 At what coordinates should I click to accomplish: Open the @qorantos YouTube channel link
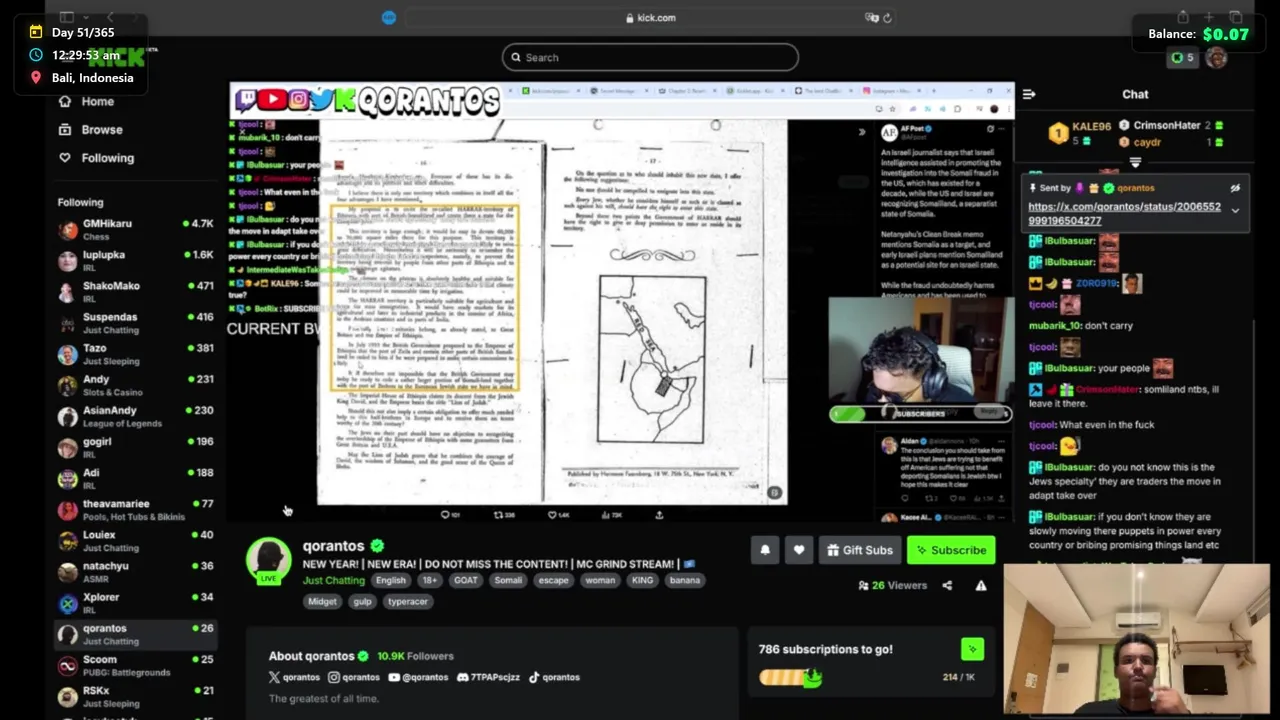[x=418, y=677]
